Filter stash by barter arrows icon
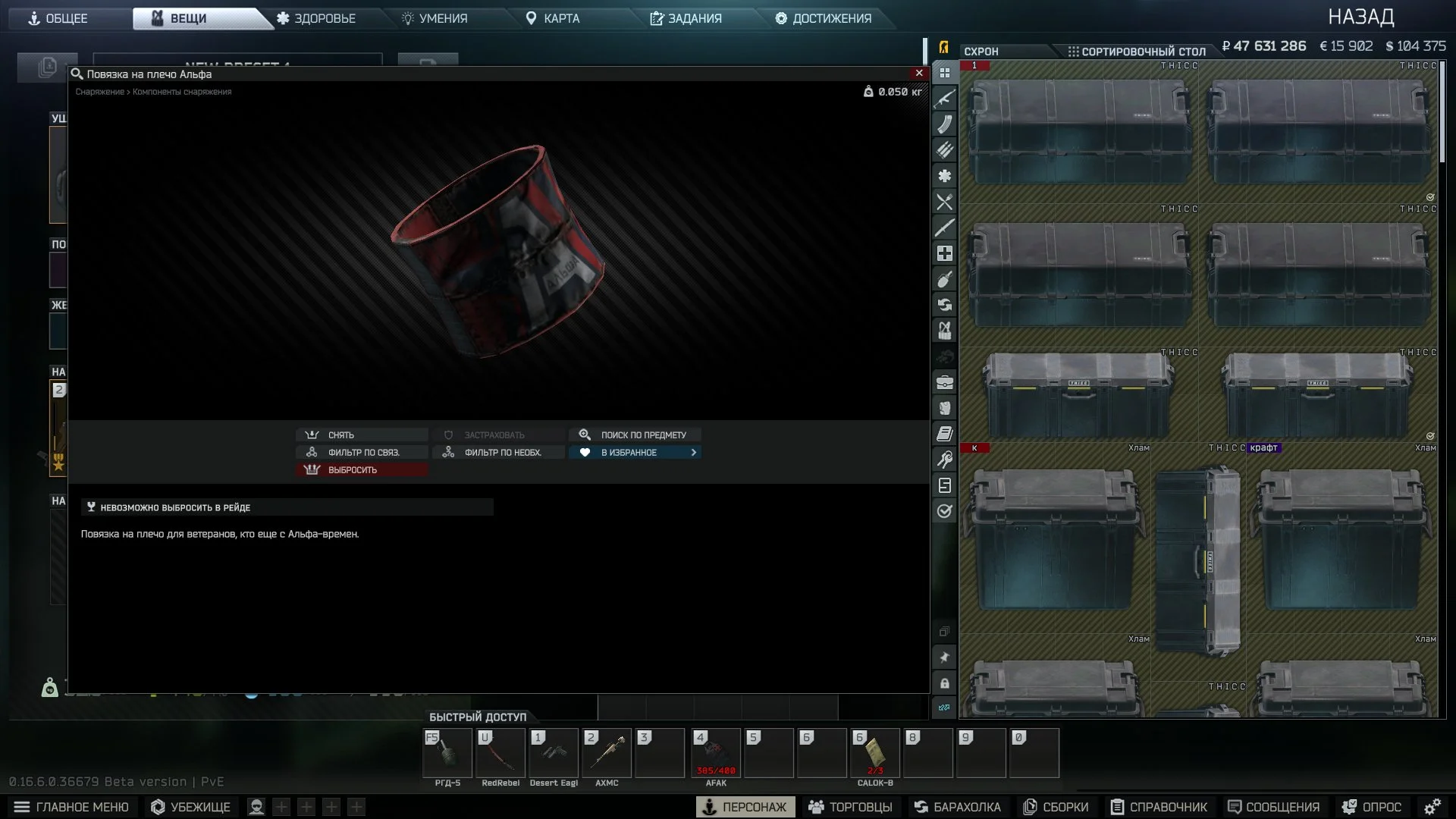 [x=944, y=305]
